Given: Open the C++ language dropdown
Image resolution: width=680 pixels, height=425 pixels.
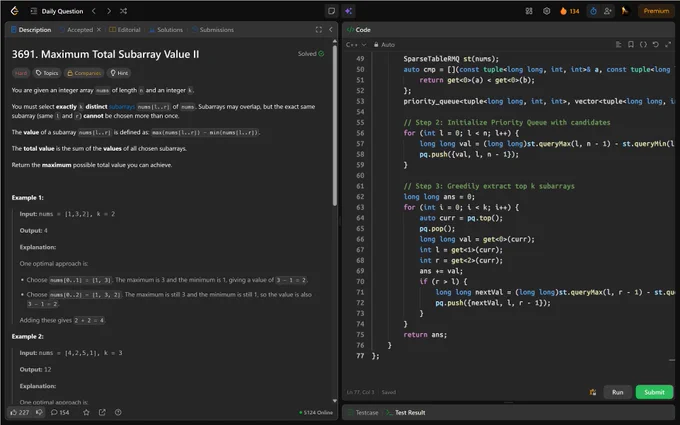Looking at the screenshot, I should pos(356,45).
